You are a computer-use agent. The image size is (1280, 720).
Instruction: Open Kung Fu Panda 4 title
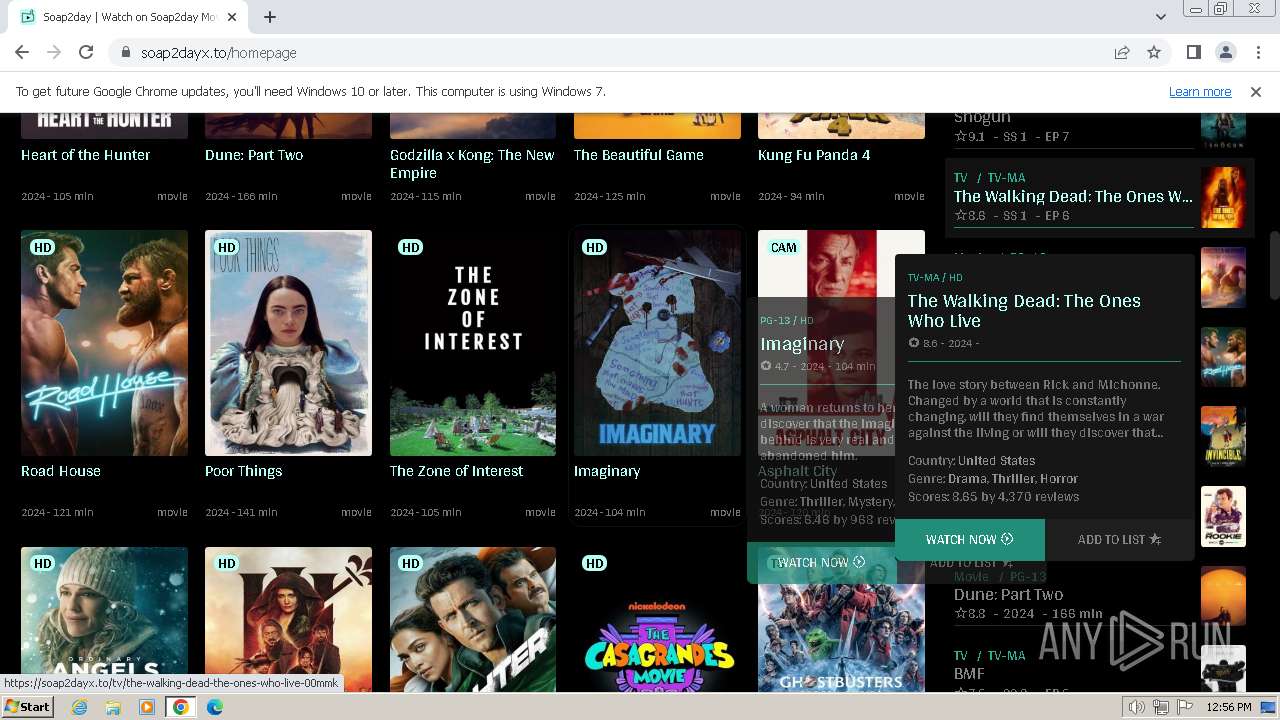click(x=814, y=155)
